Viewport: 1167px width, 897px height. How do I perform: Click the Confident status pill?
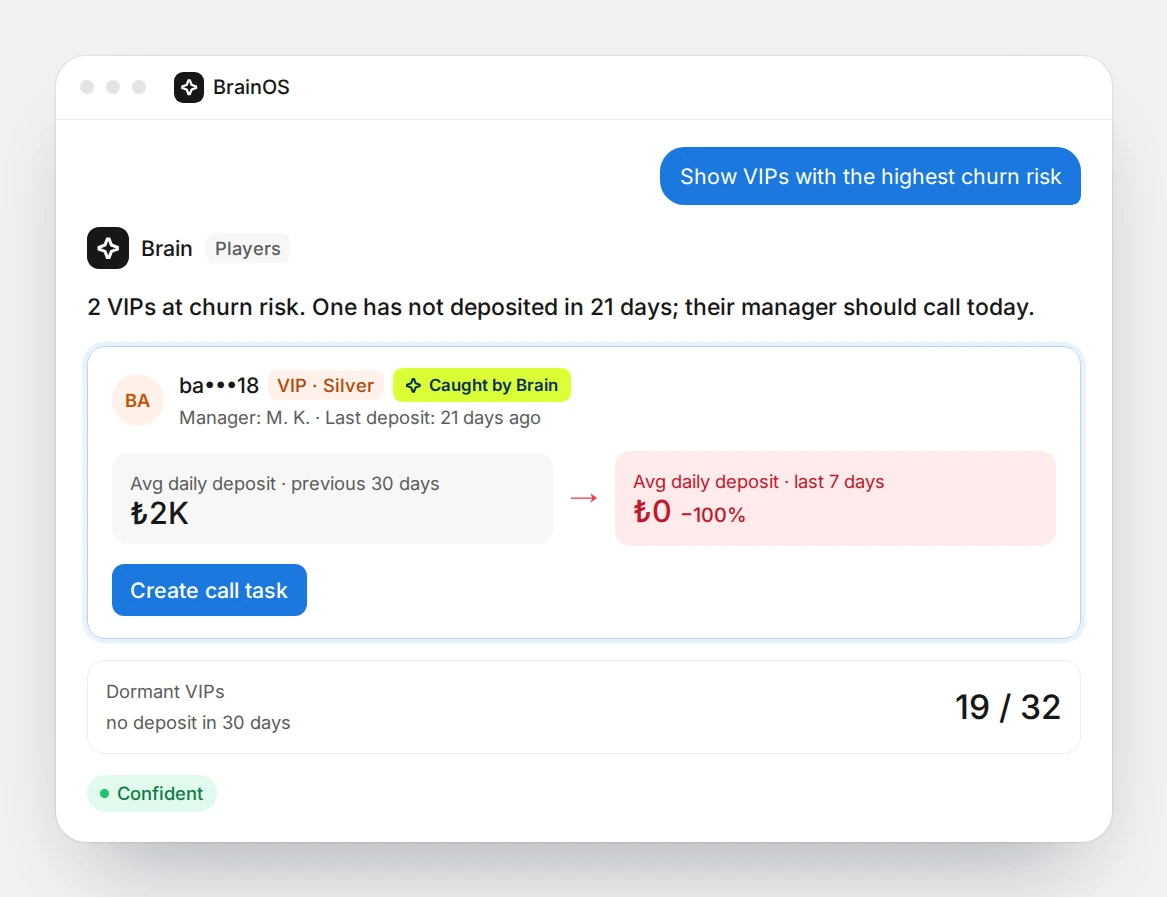[152, 794]
